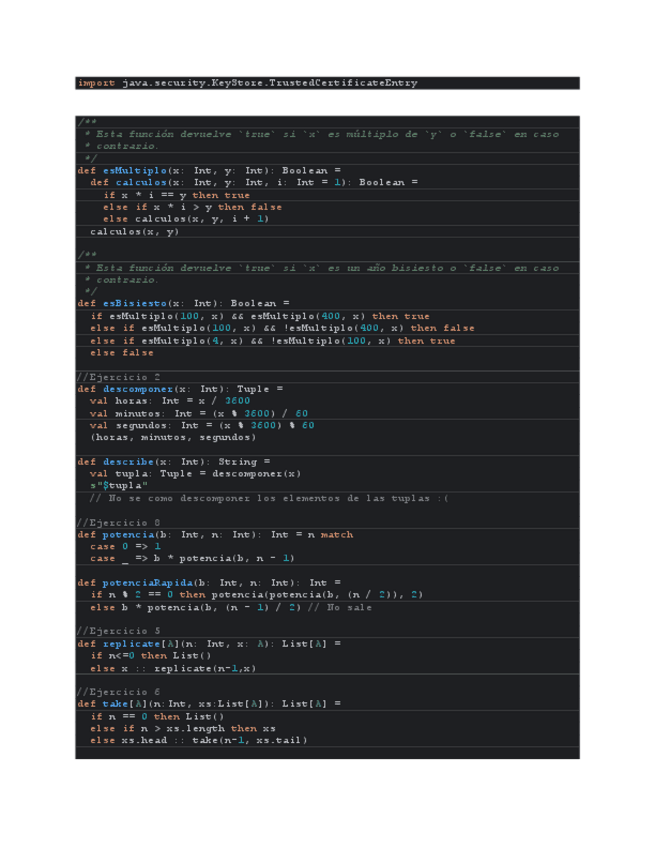Click the replicate function definition
The height and width of the screenshot is (848, 655).
[209, 643]
